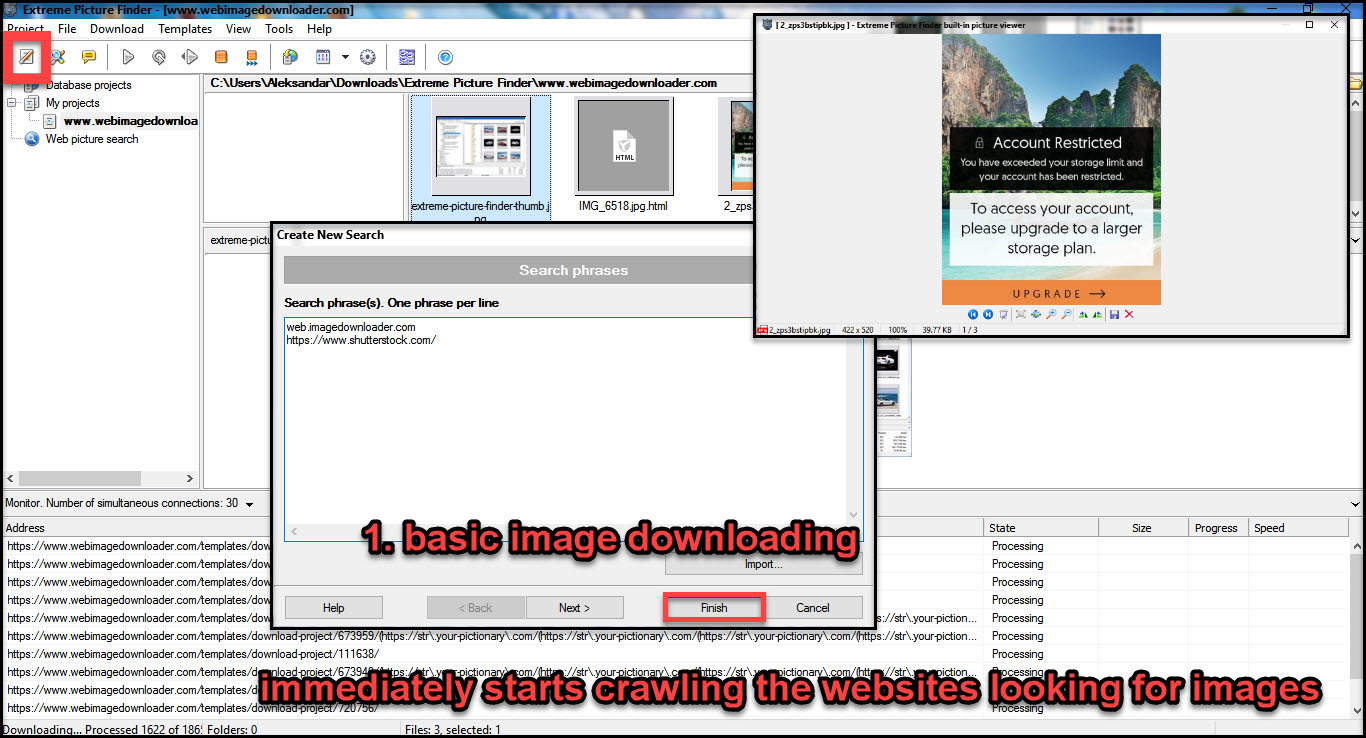Click left pane horizontal scrollbar
This screenshot has width=1366, height=738.
pos(100,479)
